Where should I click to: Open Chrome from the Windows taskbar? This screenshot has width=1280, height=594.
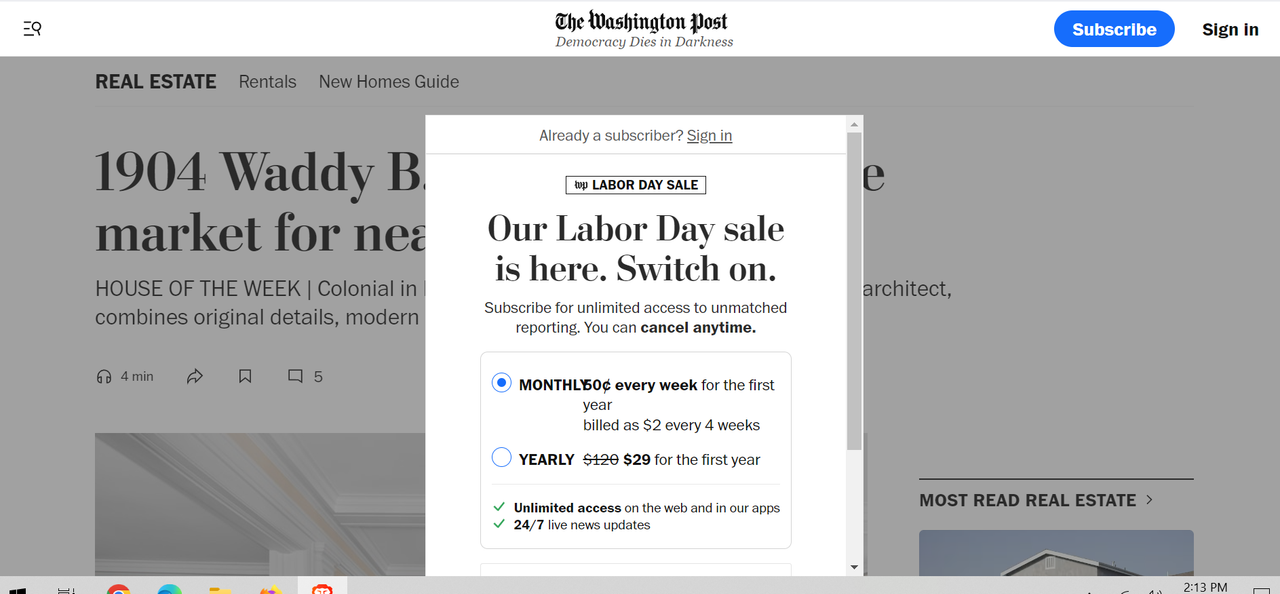(x=118, y=589)
